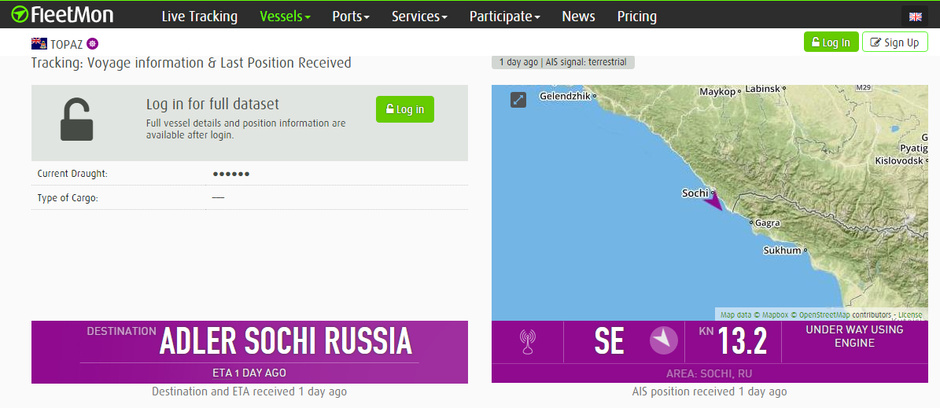The width and height of the screenshot is (940, 408).
Task: Click the Gelendzhik label on map
Action: (x=565, y=96)
